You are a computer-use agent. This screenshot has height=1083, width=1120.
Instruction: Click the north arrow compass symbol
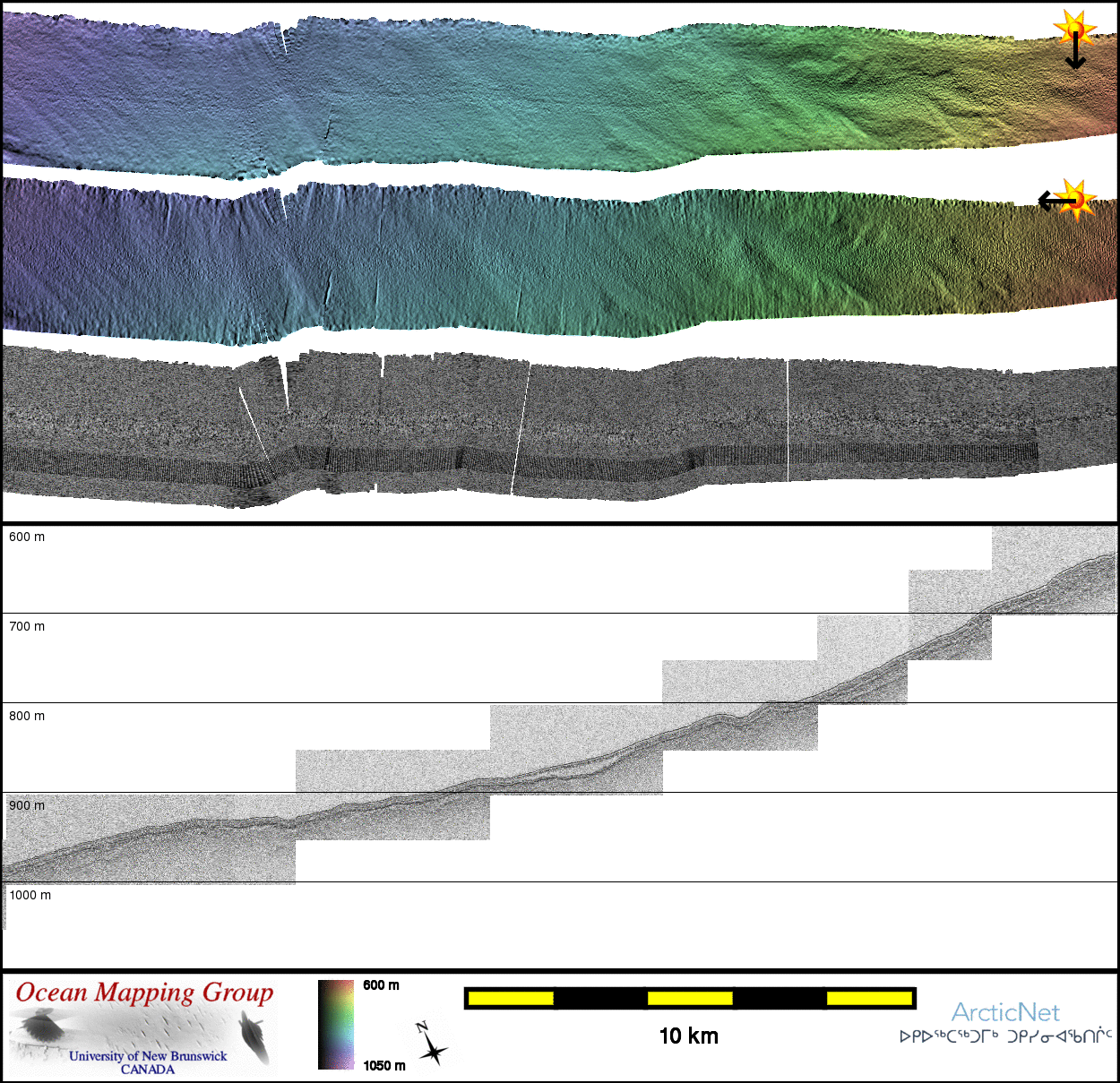pyautogui.click(x=431, y=1044)
